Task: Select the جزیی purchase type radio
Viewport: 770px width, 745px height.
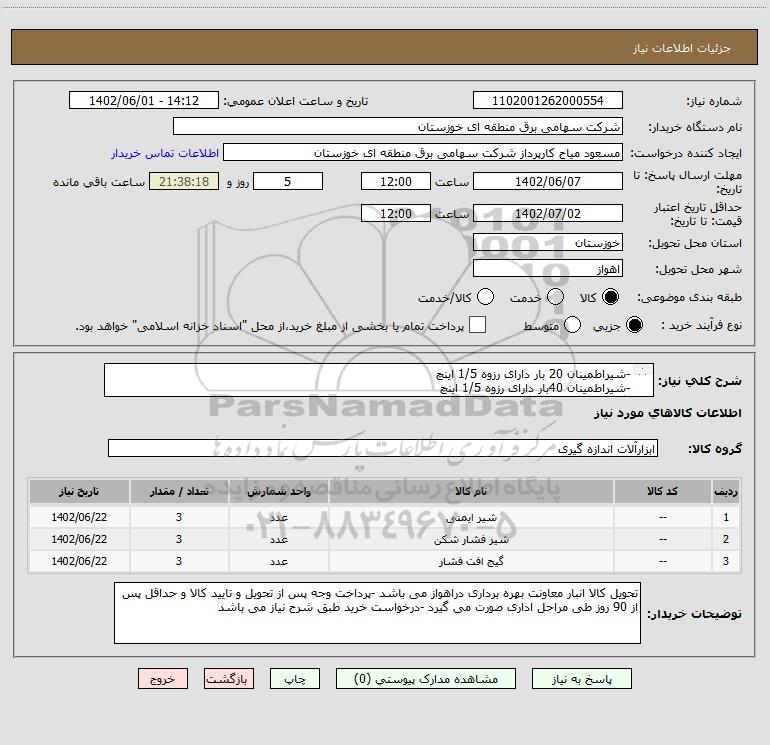Action: [634, 325]
